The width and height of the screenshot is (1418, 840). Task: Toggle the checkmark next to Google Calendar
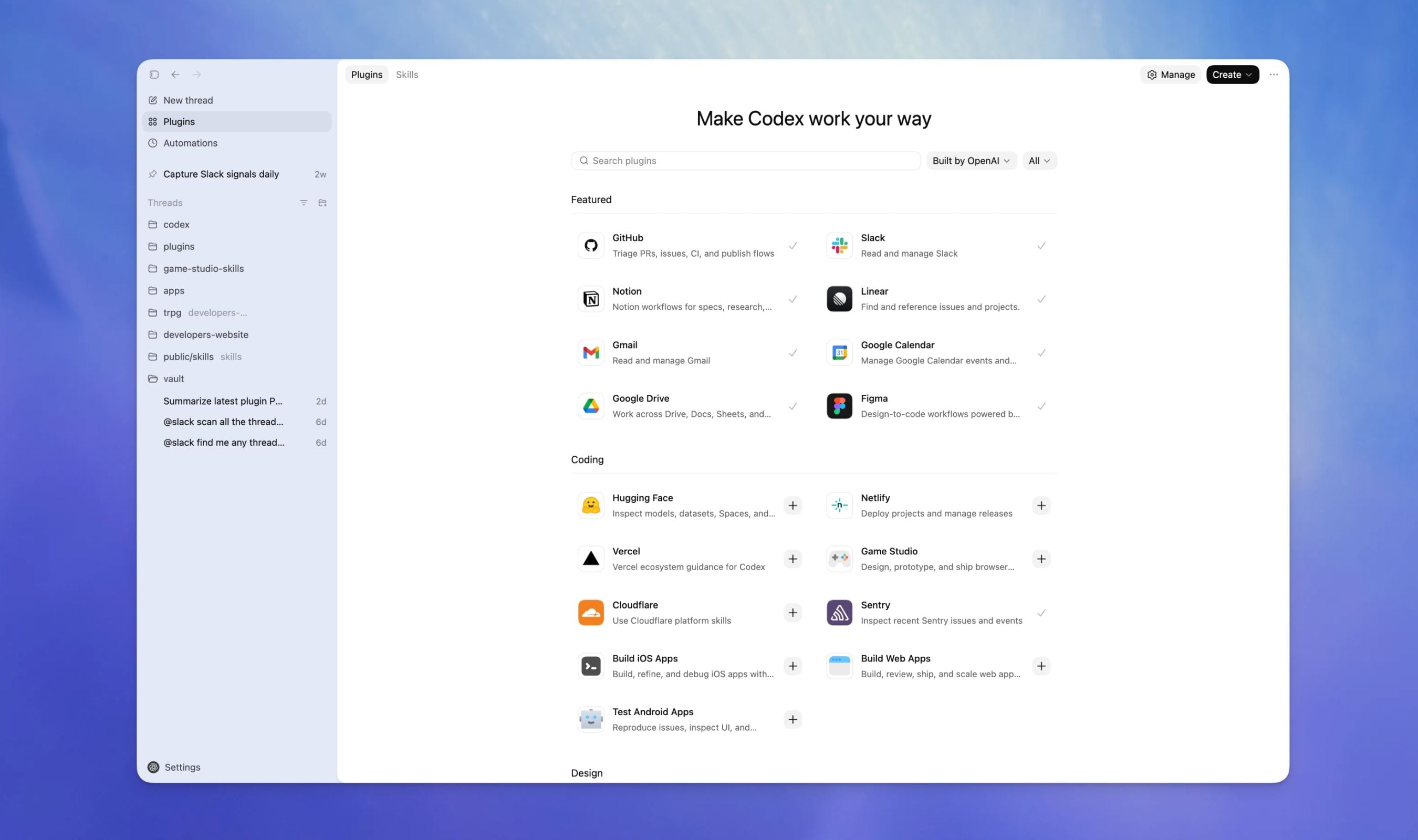1041,352
